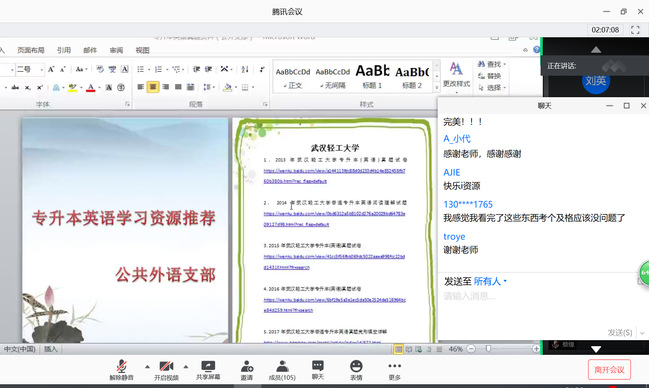The image size is (649, 388).
Task: Expand 发送至 所有人 recipient dropdown
Action: click(490, 282)
